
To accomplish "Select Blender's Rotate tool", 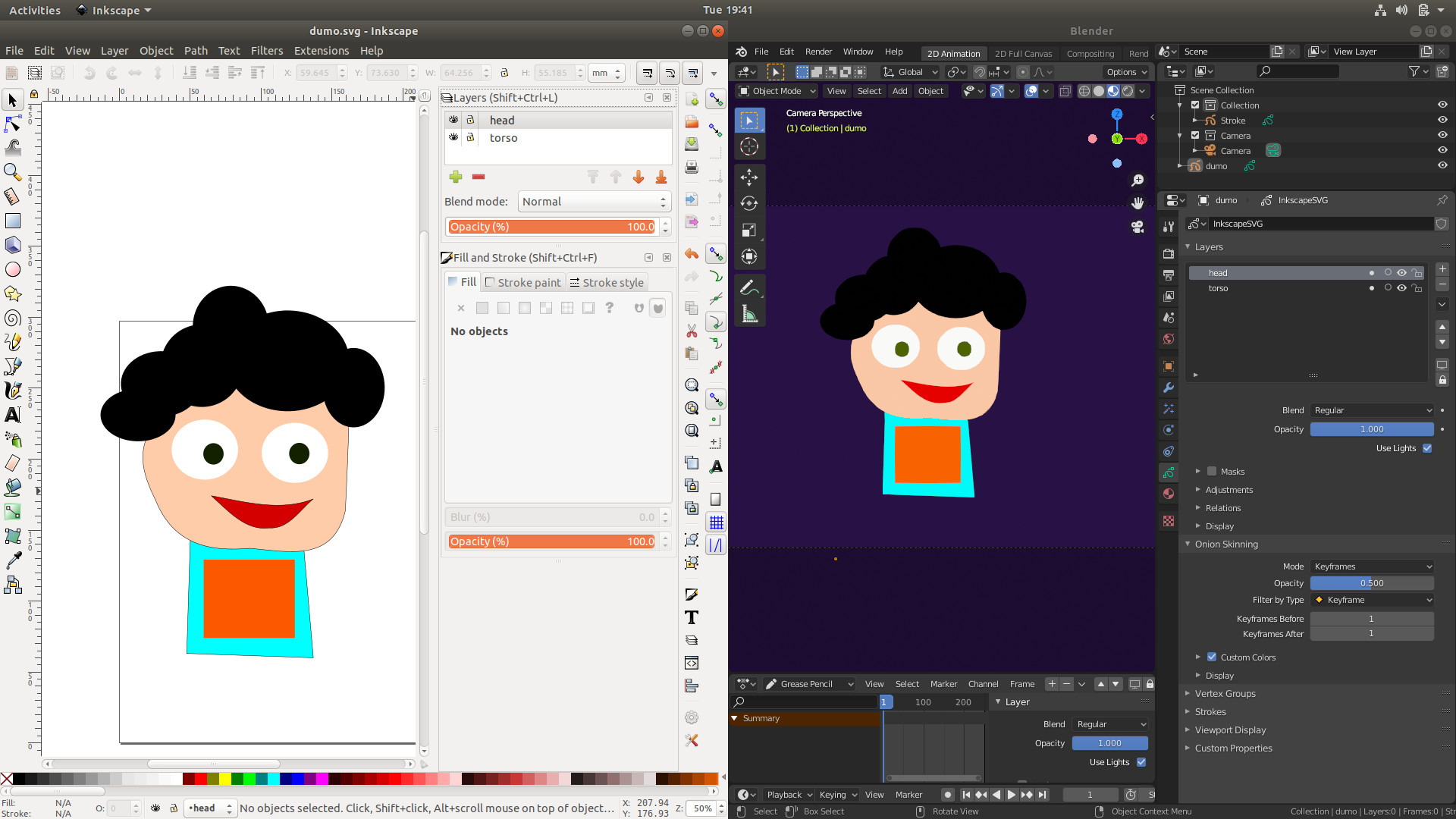I will pos(749,203).
